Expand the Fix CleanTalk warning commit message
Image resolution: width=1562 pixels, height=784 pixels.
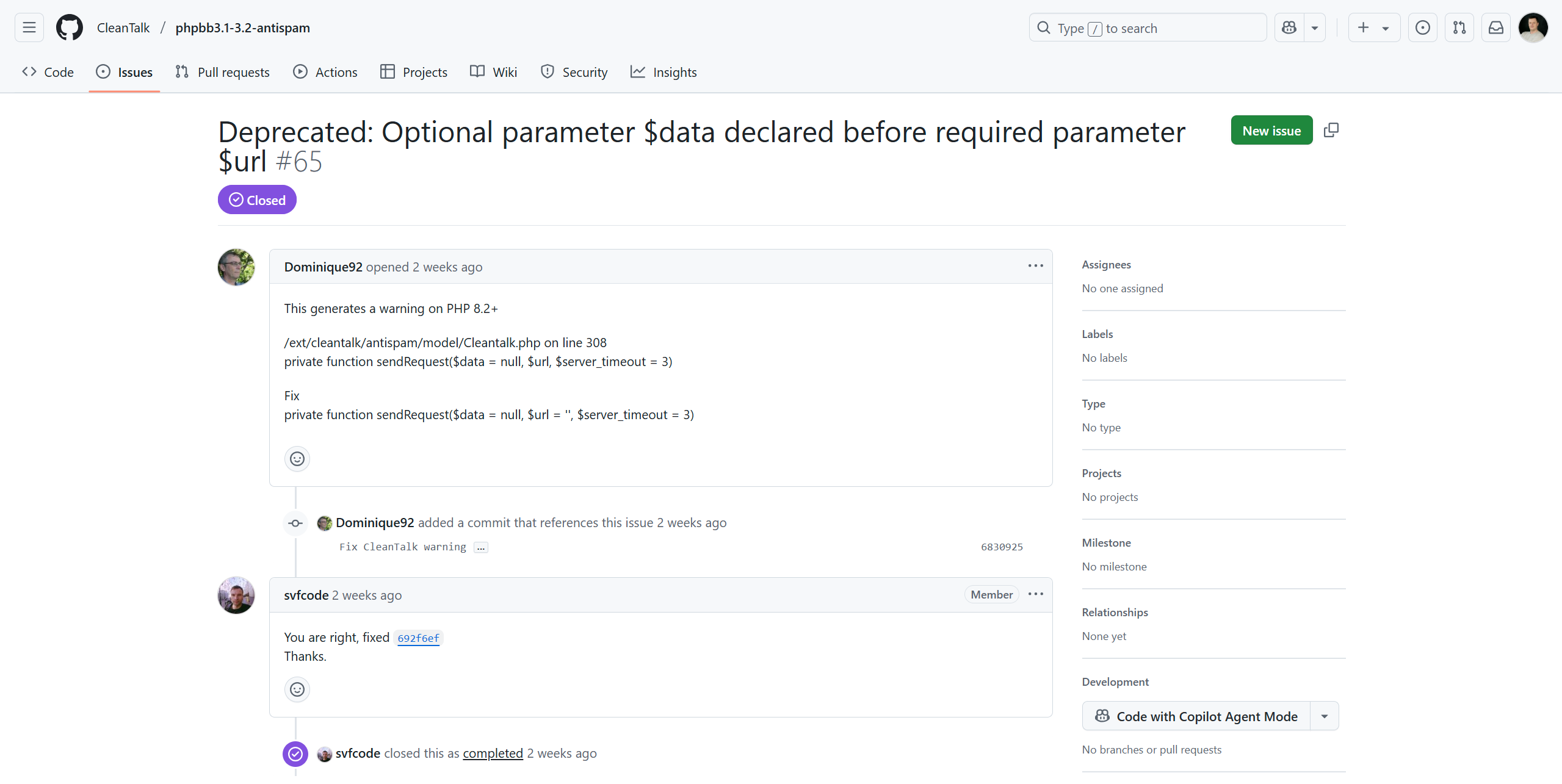[x=481, y=547]
